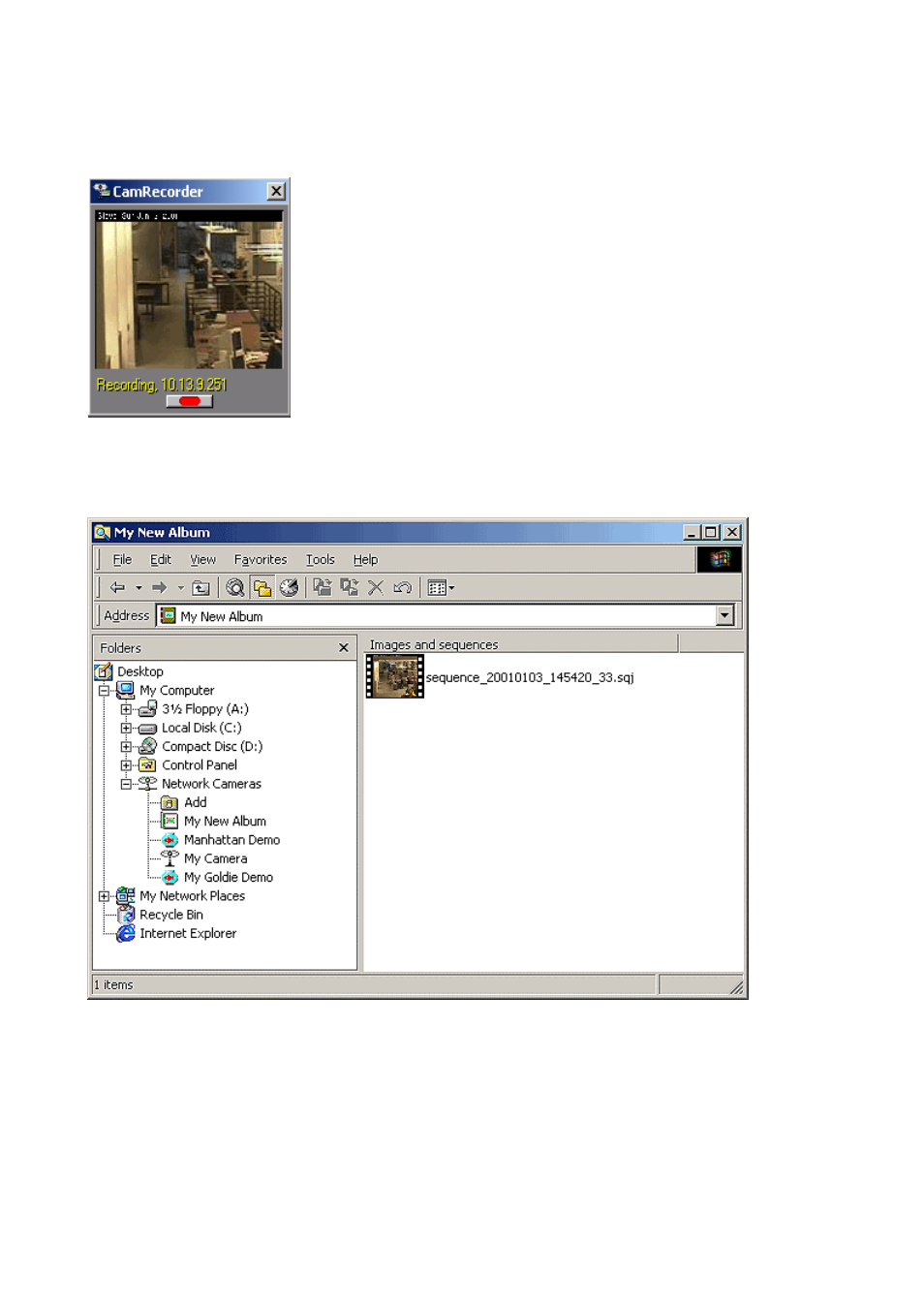Collapse the My Computer tree node
The width and height of the screenshot is (924, 1308).
point(104,691)
